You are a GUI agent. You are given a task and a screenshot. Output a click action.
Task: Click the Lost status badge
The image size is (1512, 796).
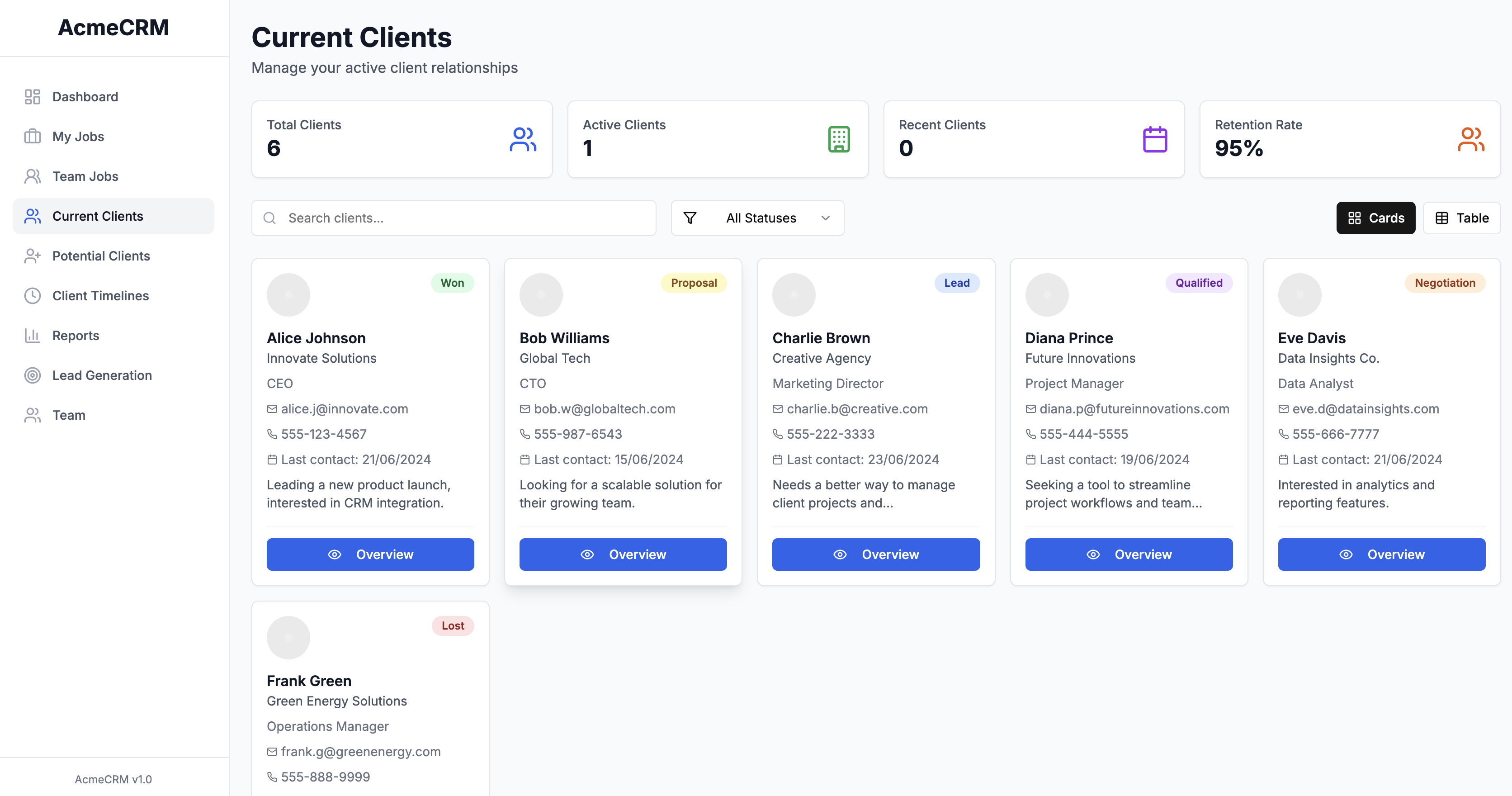(453, 626)
